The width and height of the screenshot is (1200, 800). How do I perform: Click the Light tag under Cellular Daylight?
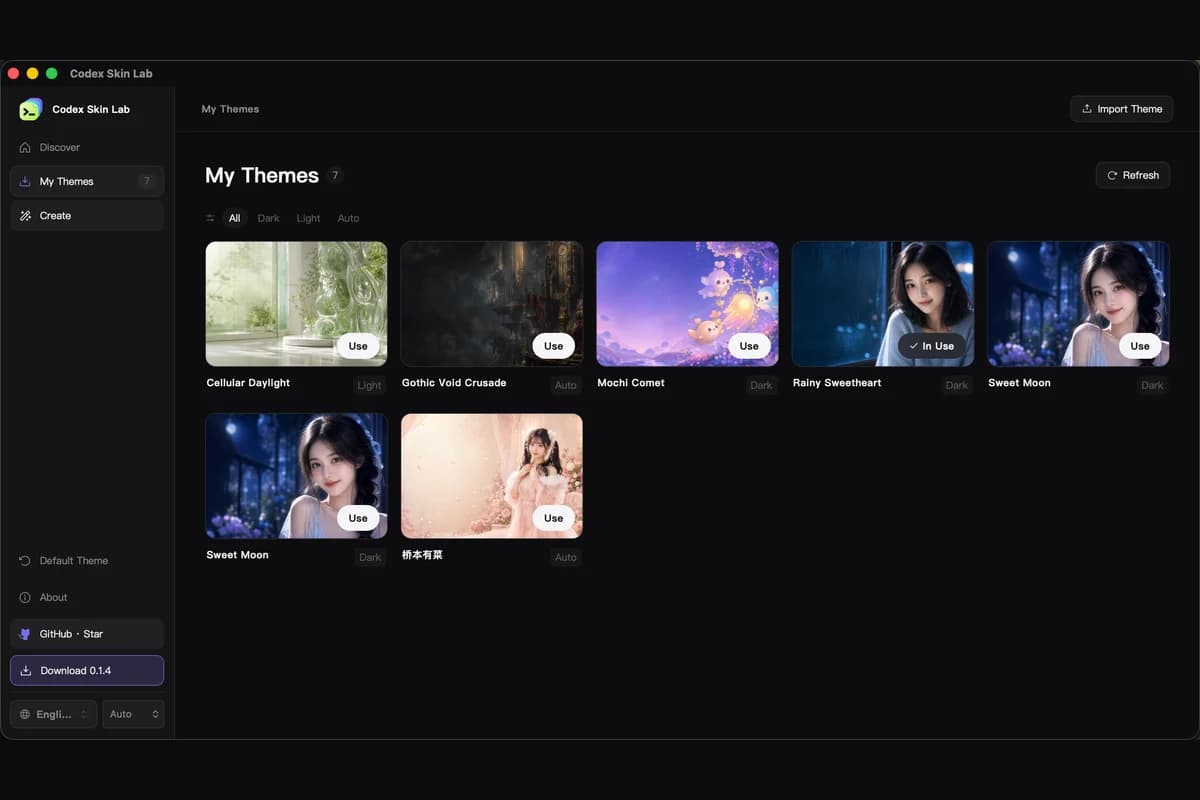pyautogui.click(x=370, y=385)
